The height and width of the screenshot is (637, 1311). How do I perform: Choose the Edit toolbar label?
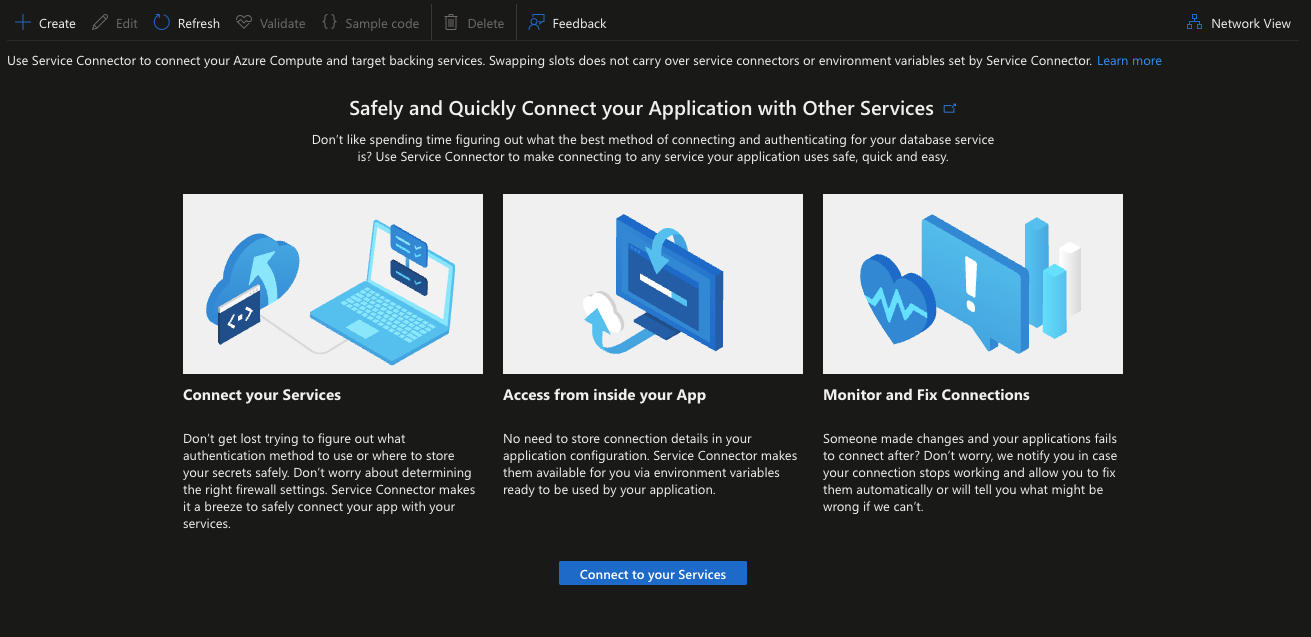[127, 24]
